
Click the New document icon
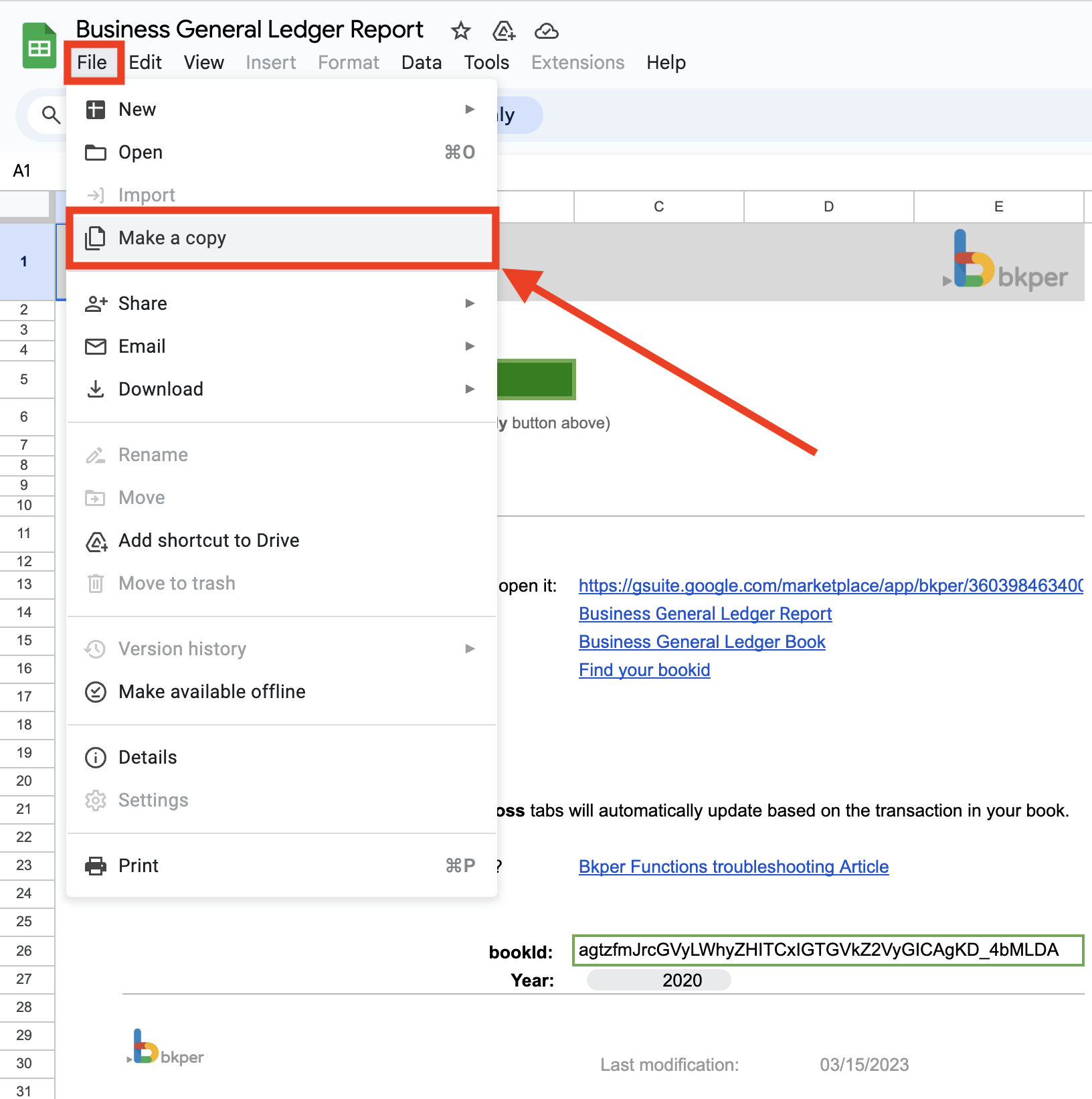pyautogui.click(x=96, y=109)
